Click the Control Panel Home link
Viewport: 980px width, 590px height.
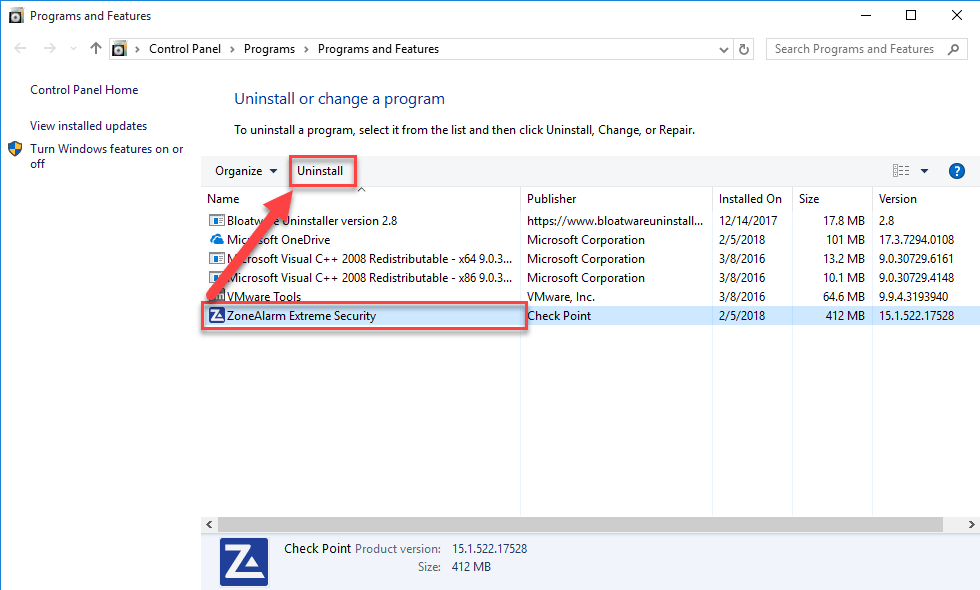(83, 89)
